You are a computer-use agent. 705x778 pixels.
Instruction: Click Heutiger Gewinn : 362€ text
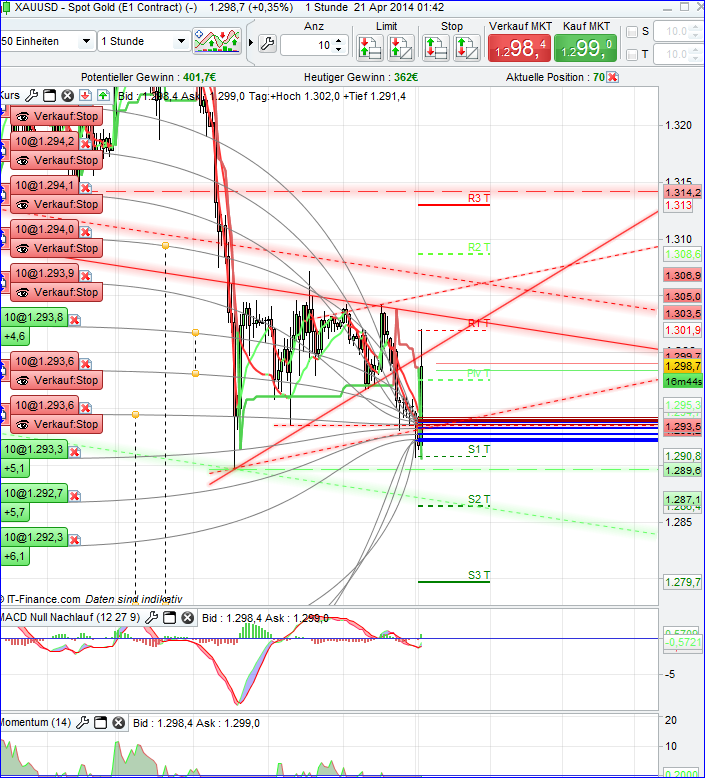(x=361, y=77)
